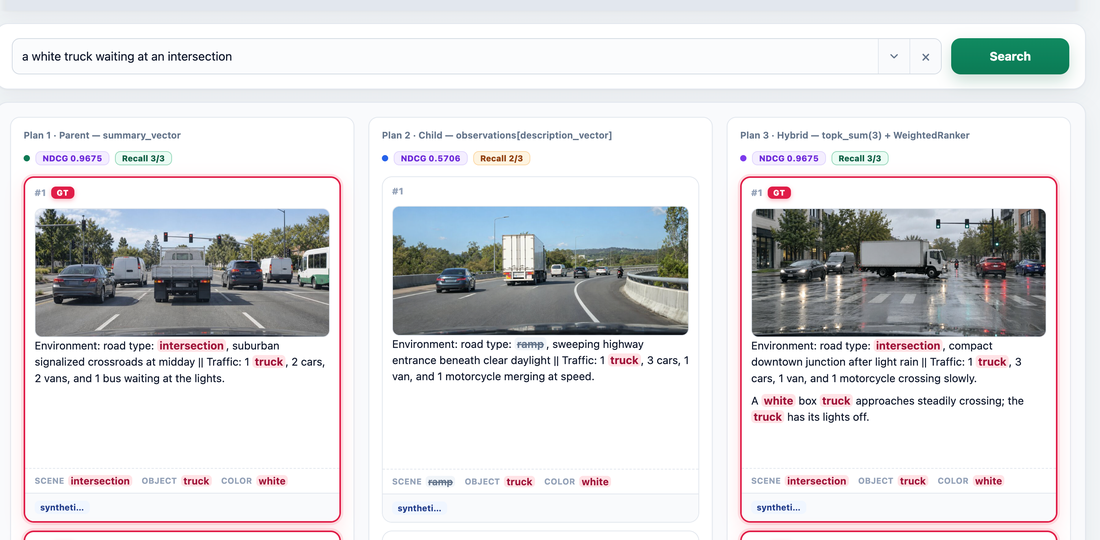Click Plan 1 OBJECT truck tag

[196, 481]
